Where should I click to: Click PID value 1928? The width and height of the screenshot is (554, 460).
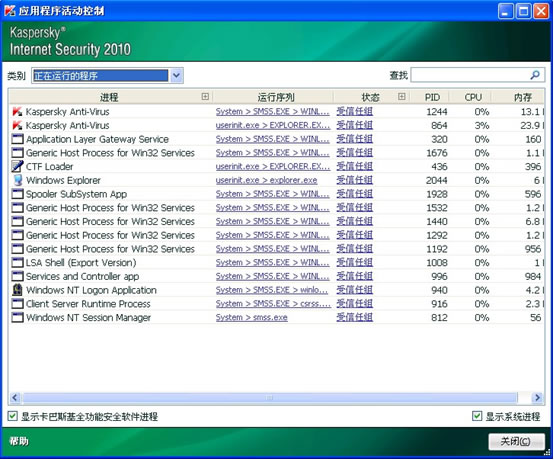[x=437, y=194]
